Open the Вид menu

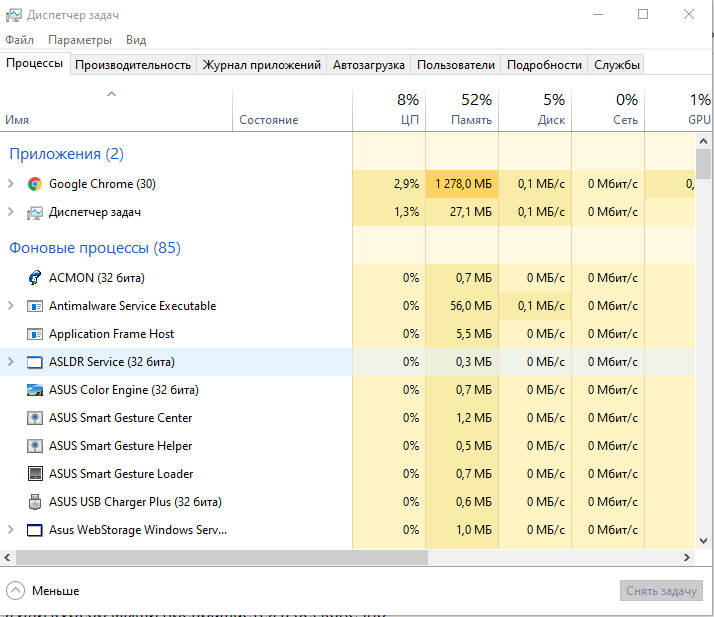136,40
